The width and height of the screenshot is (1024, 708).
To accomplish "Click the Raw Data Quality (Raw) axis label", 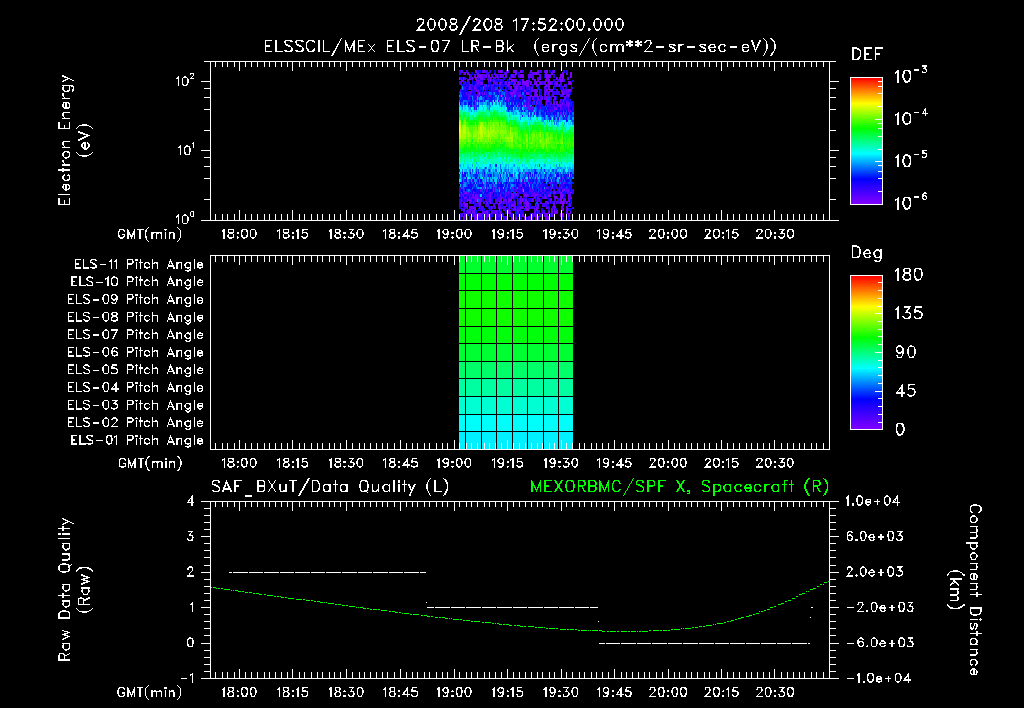I will tap(74, 590).
